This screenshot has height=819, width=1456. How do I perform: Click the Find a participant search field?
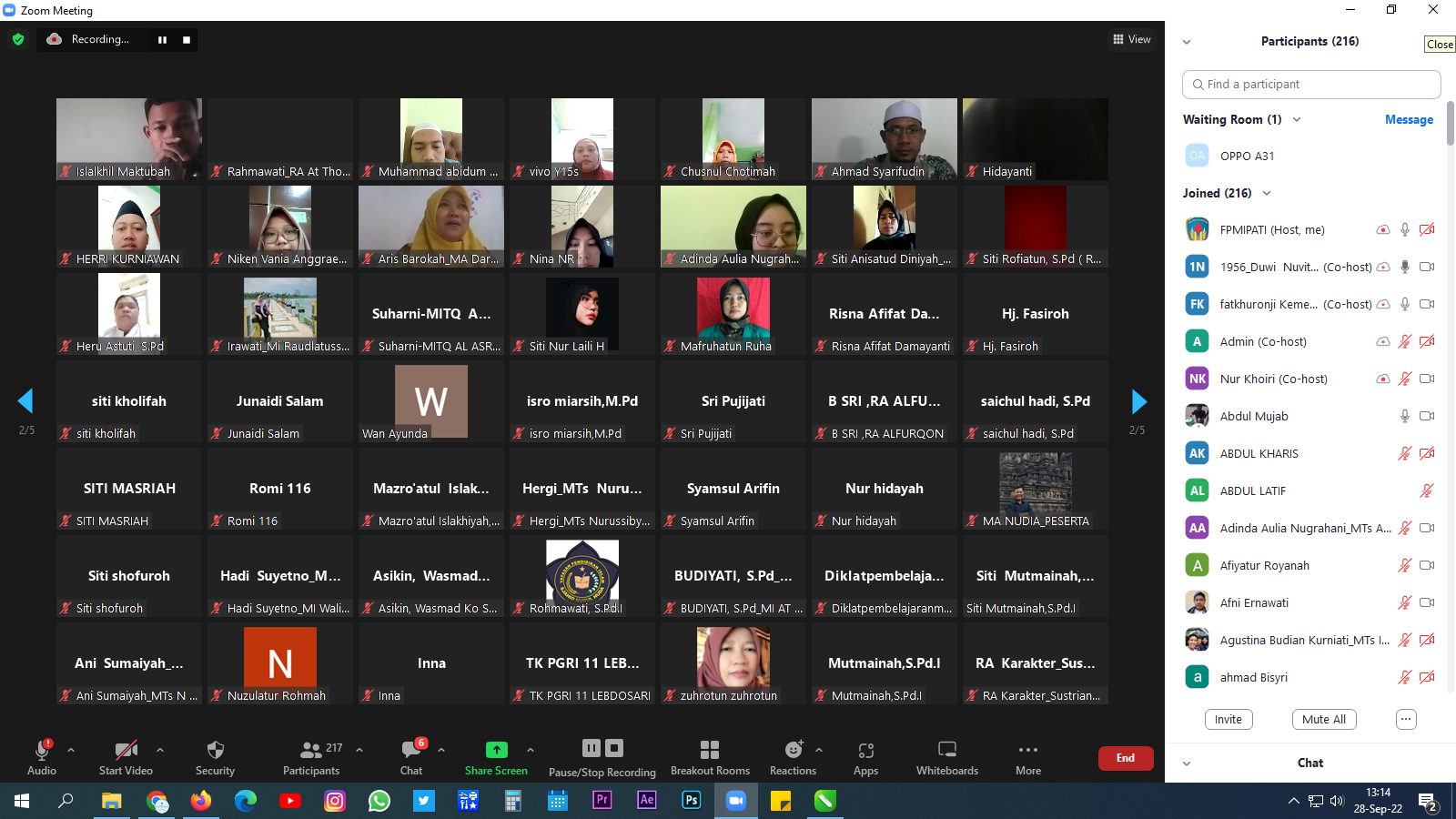click(1311, 85)
